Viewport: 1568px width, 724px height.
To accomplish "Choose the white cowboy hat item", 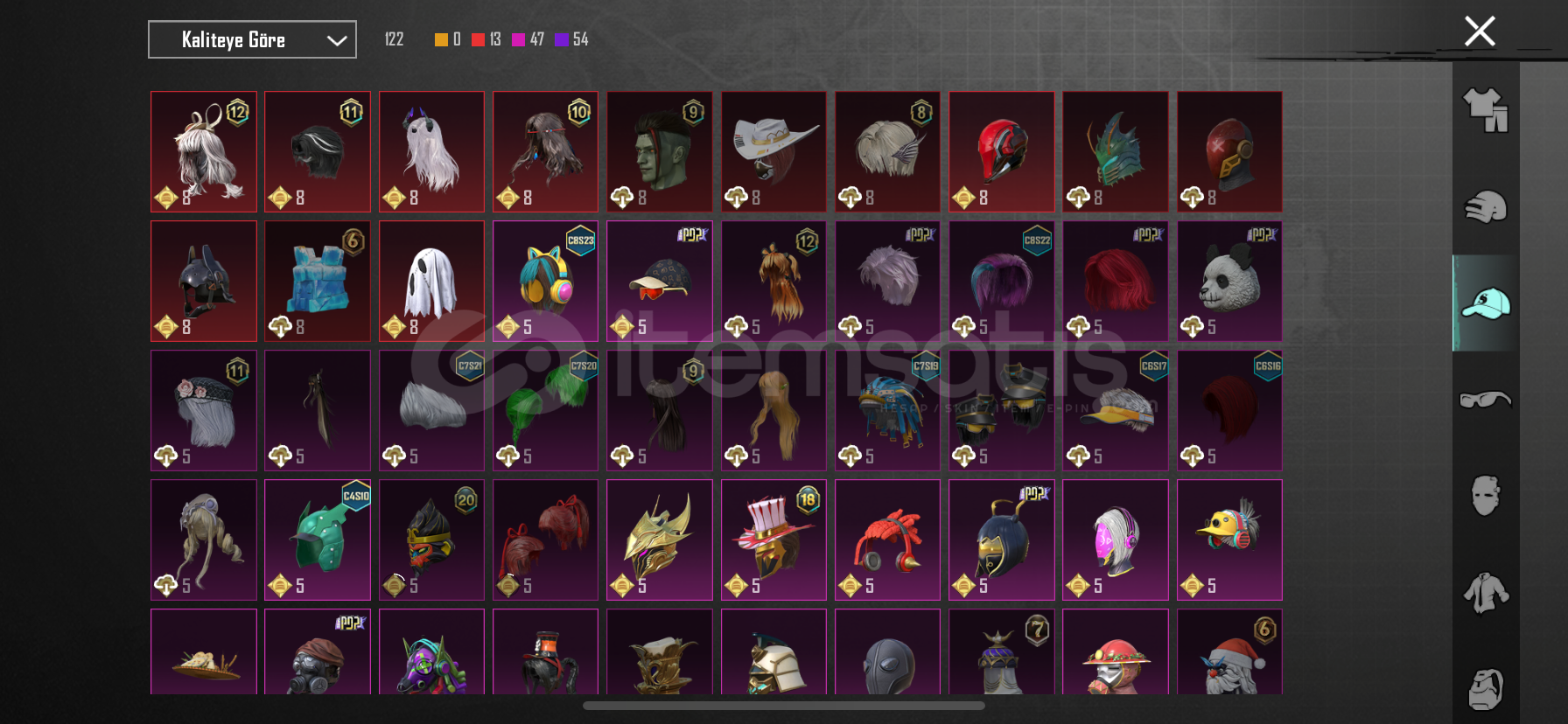I will (773, 151).
